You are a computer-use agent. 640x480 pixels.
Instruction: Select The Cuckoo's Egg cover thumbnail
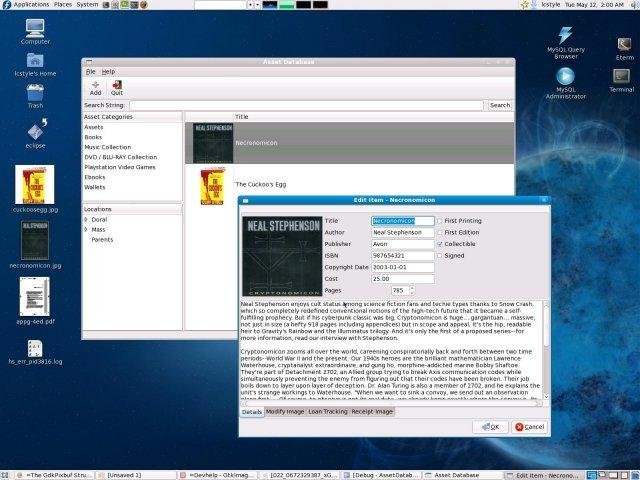coord(213,186)
